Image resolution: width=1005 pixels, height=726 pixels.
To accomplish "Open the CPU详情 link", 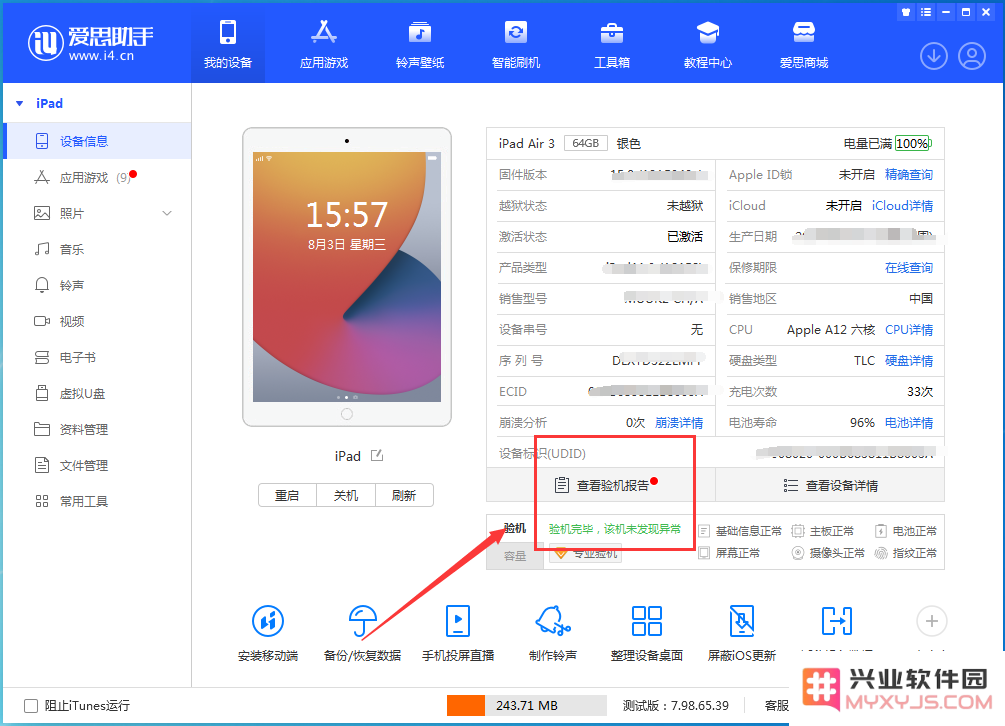I will click(x=909, y=329).
